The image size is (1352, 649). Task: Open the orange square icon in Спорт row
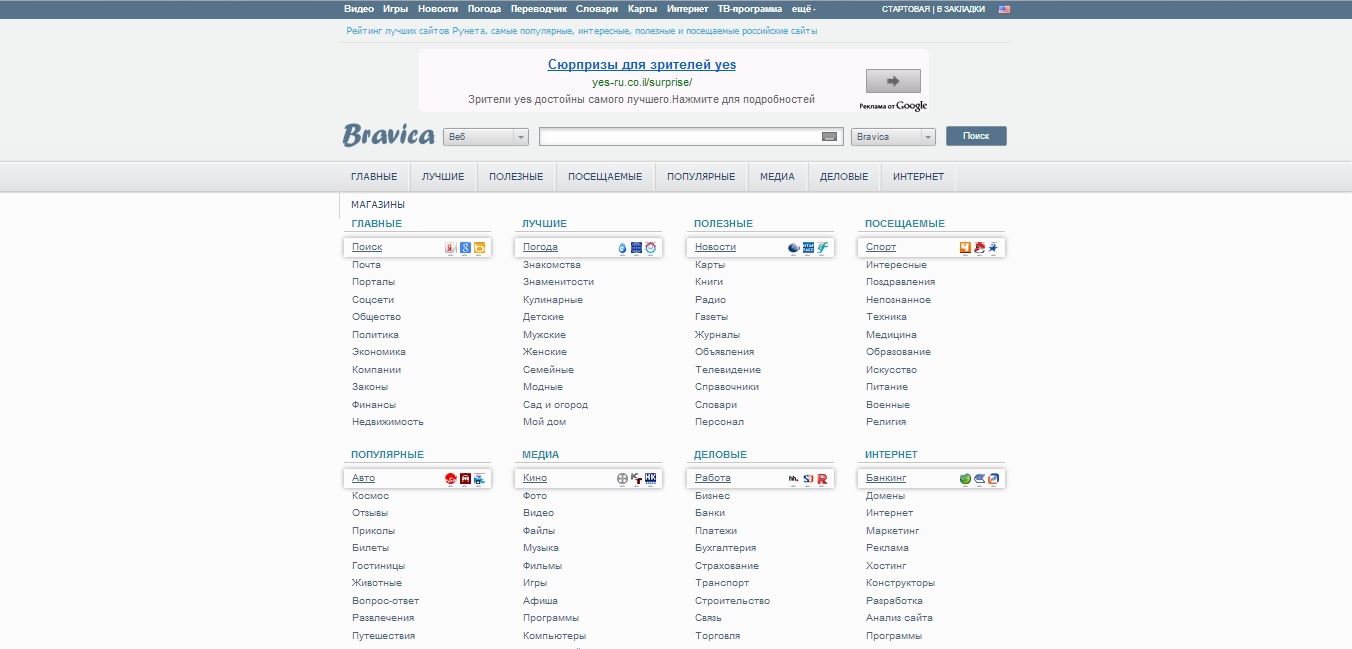coord(966,248)
